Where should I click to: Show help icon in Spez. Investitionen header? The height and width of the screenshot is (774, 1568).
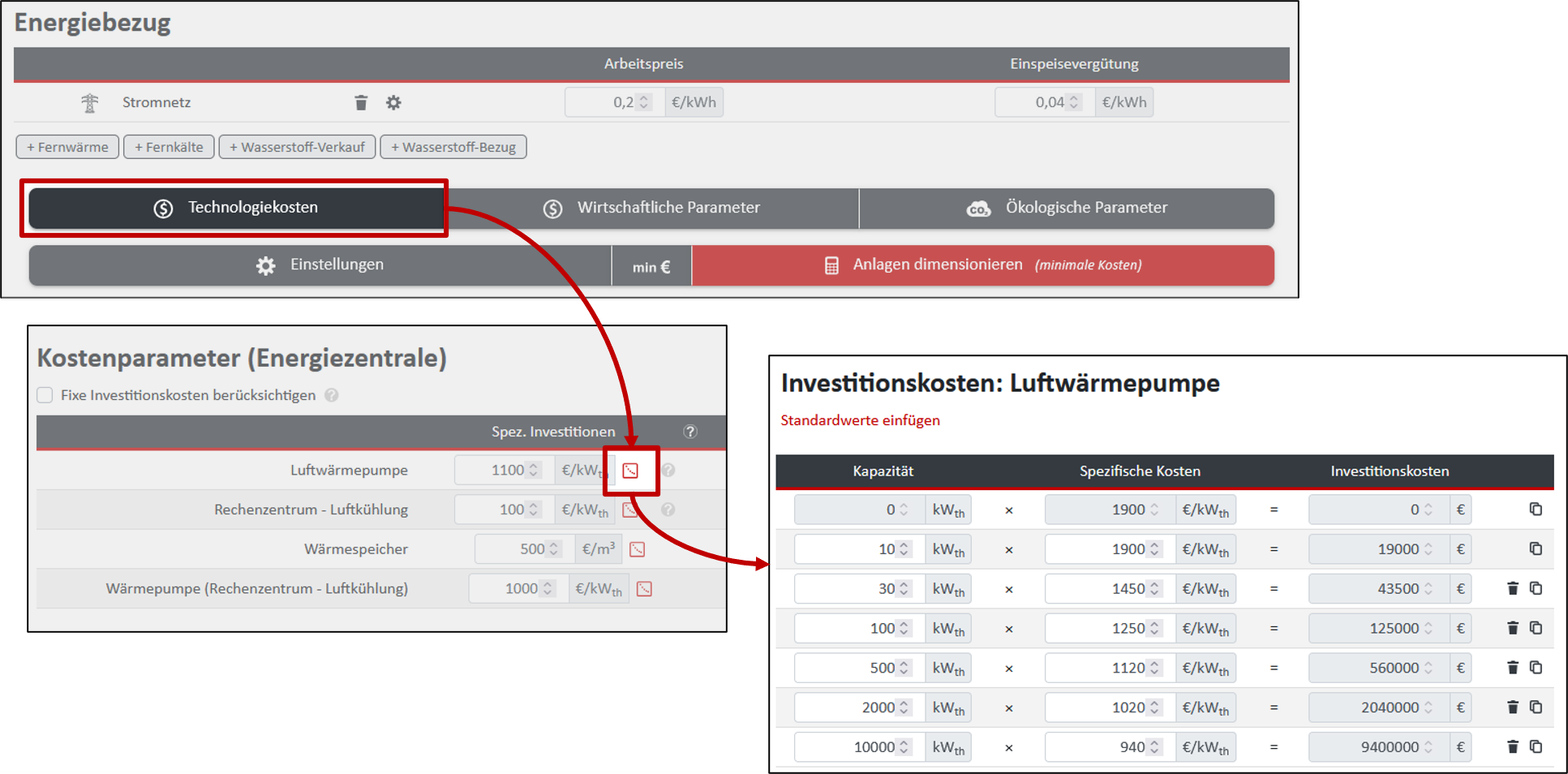(x=690, y=432)
